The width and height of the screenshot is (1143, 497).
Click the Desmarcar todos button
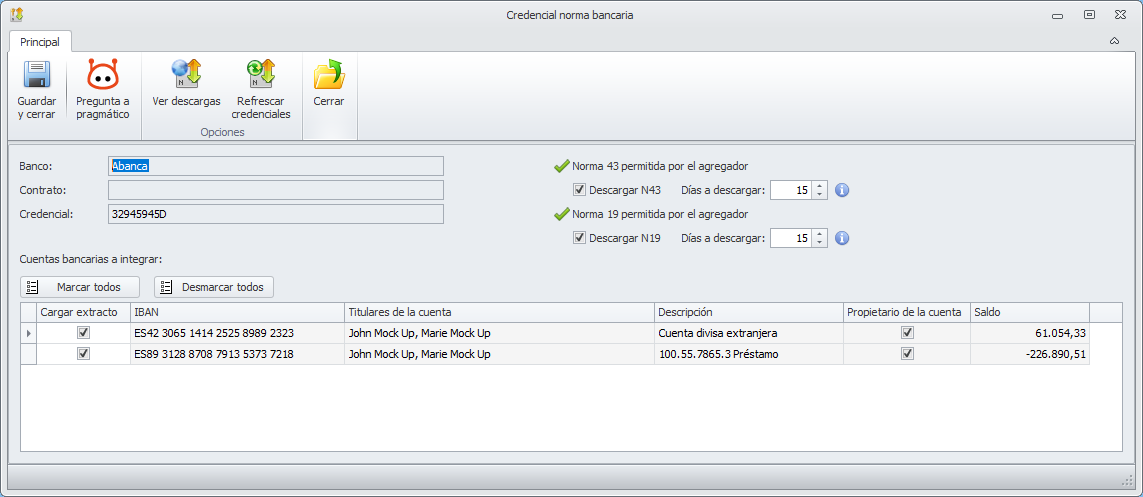pos(214,287)
